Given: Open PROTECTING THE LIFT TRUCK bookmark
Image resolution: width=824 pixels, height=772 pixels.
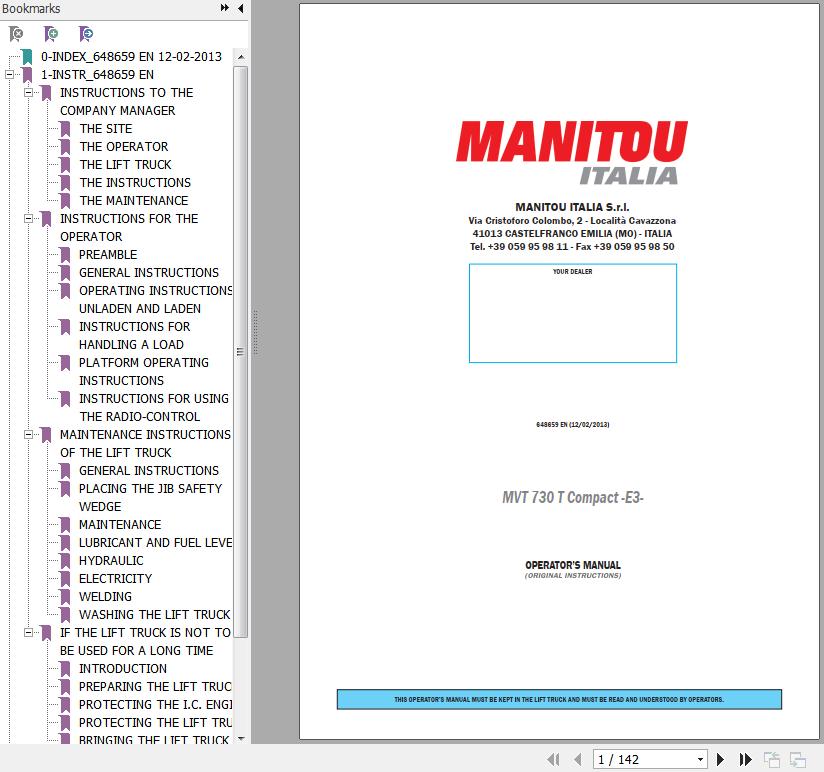Looking at the screenshot, I should click(x=155, y=723).
